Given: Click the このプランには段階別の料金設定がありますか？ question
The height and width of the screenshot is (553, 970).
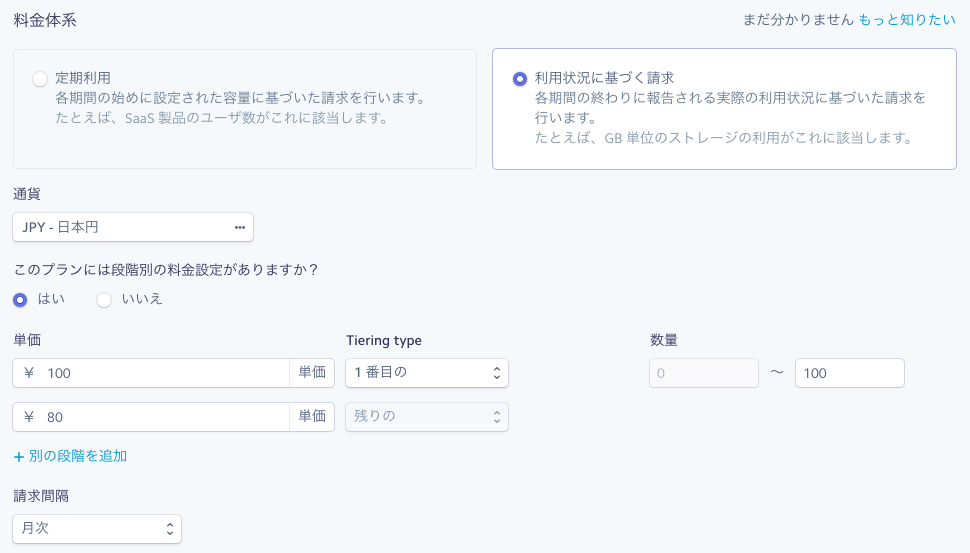Looking at the screenshot, I should (x=166, y=270).
